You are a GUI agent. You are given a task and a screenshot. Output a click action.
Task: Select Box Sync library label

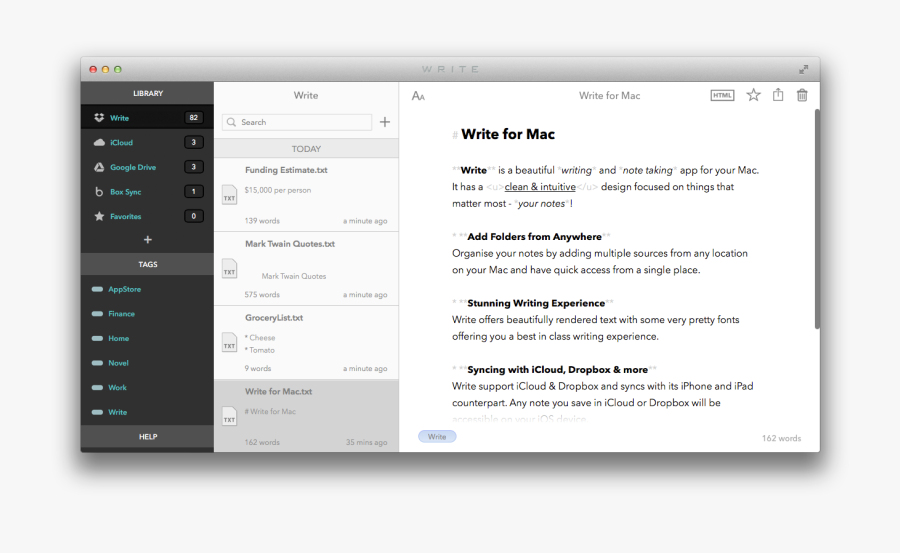click(x=125, y=192)
